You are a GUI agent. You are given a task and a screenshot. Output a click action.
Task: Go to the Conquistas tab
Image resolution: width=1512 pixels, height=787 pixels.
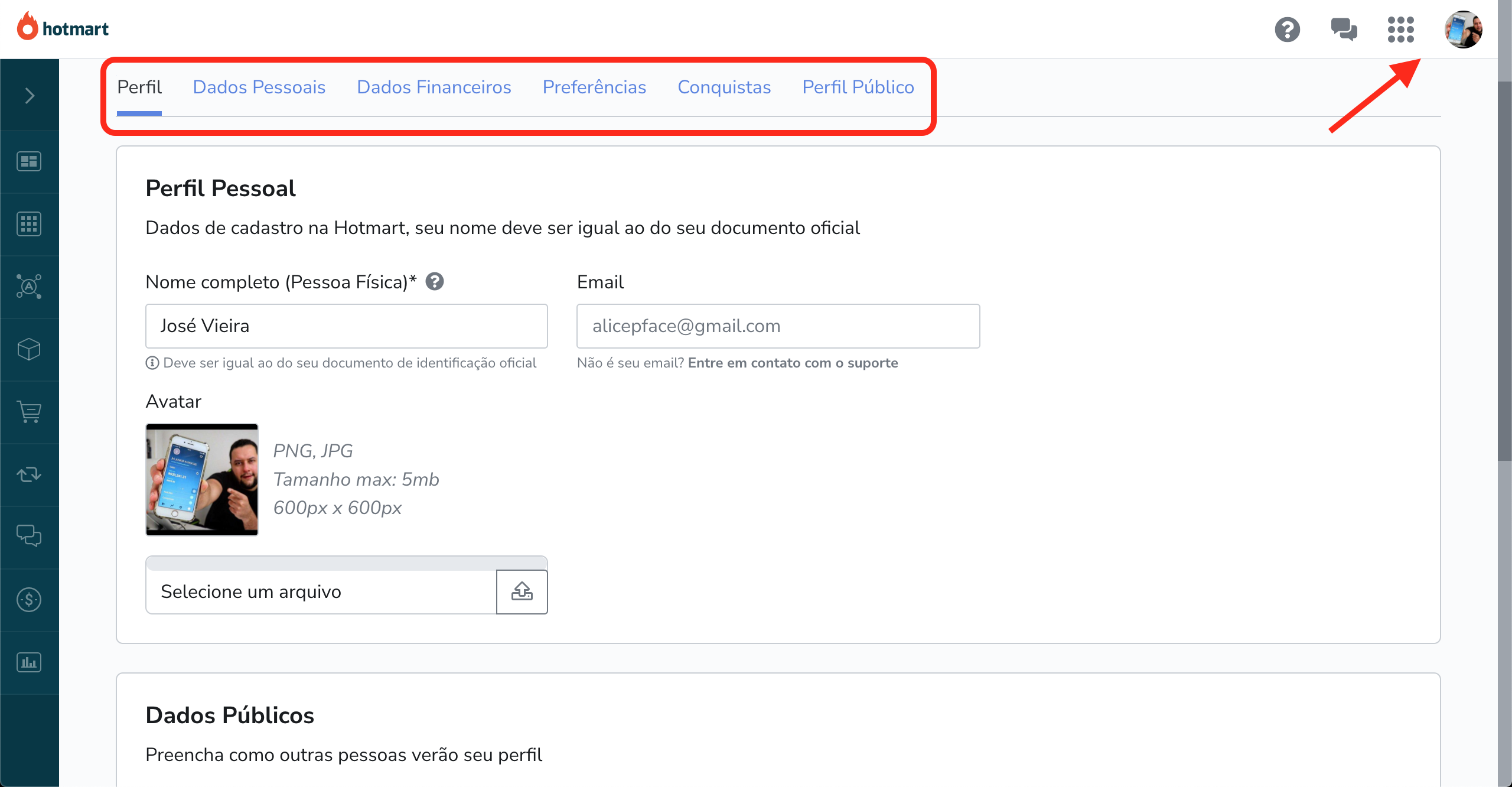click(724, 87)
